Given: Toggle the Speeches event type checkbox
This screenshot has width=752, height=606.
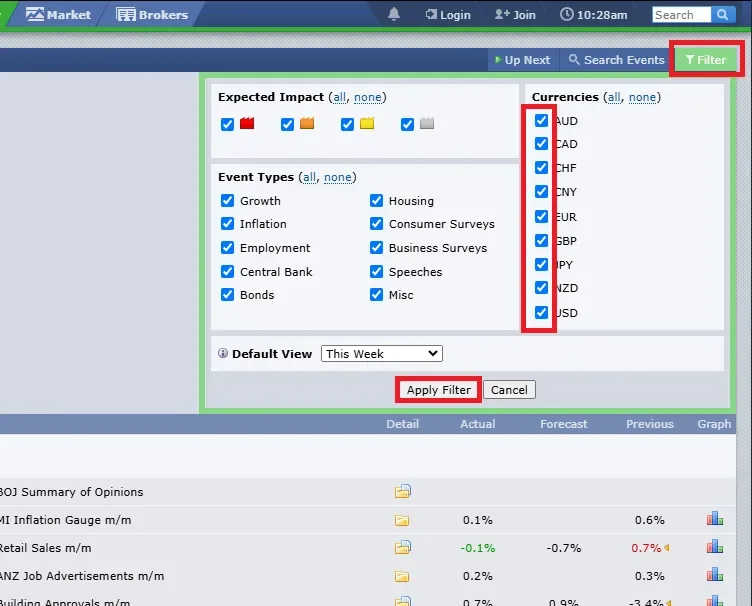Looking at the screenshot, I should click(x=376, y=271).
